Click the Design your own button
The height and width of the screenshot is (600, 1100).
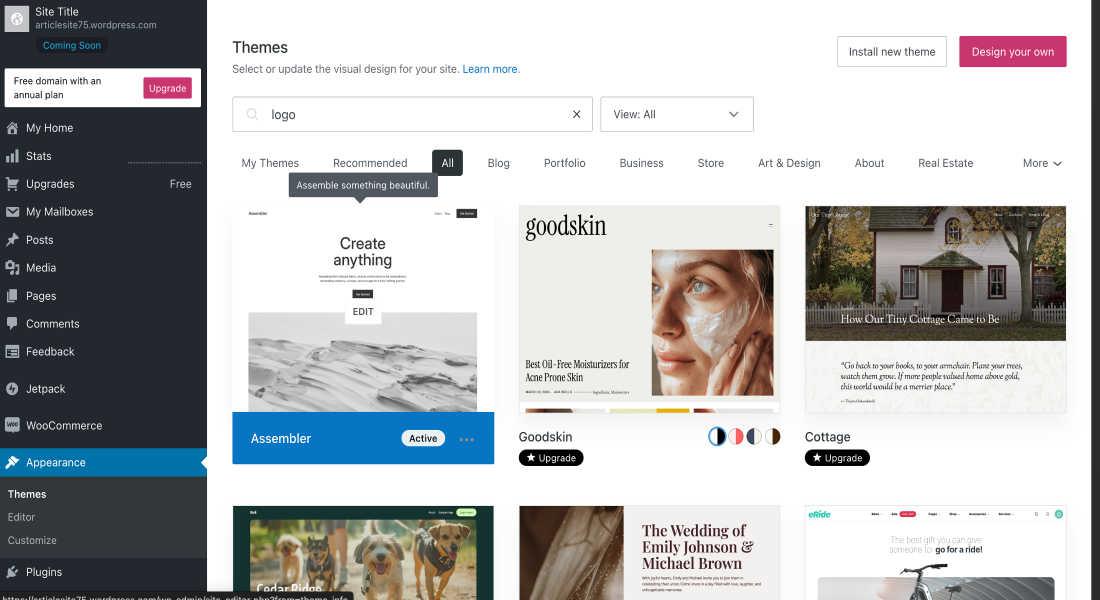tap(1012, 52)
